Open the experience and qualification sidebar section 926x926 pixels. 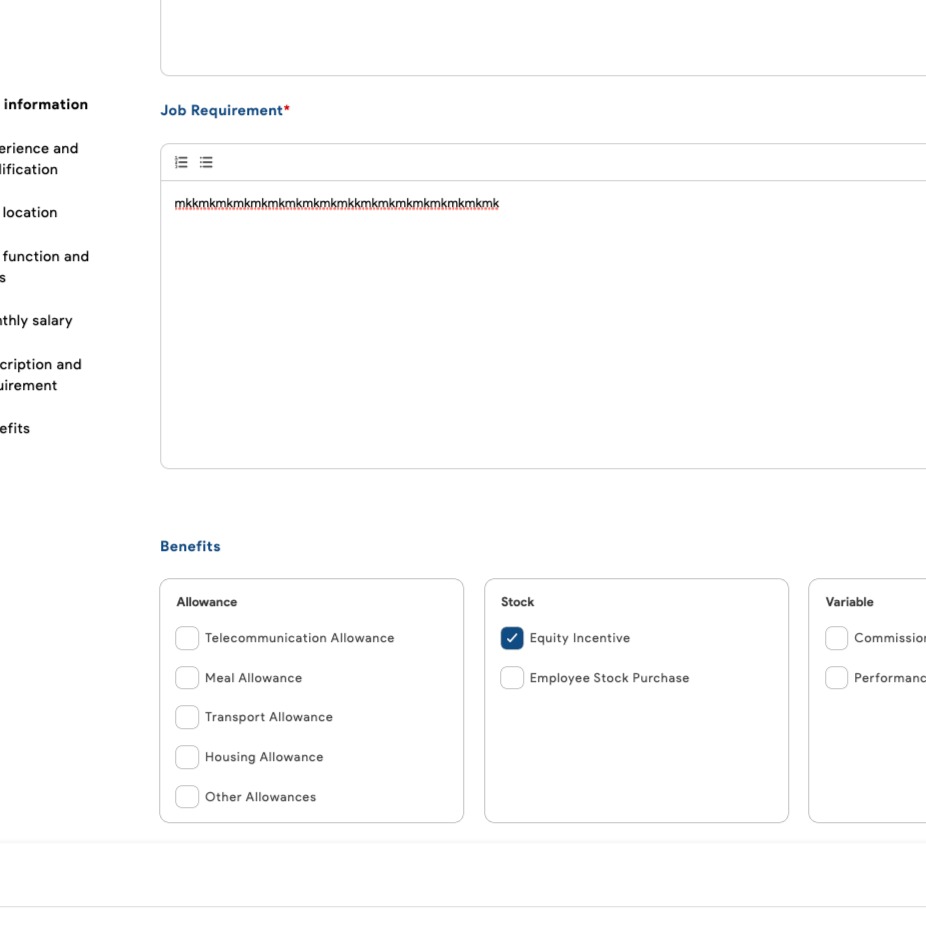click(x=39, y=159)
